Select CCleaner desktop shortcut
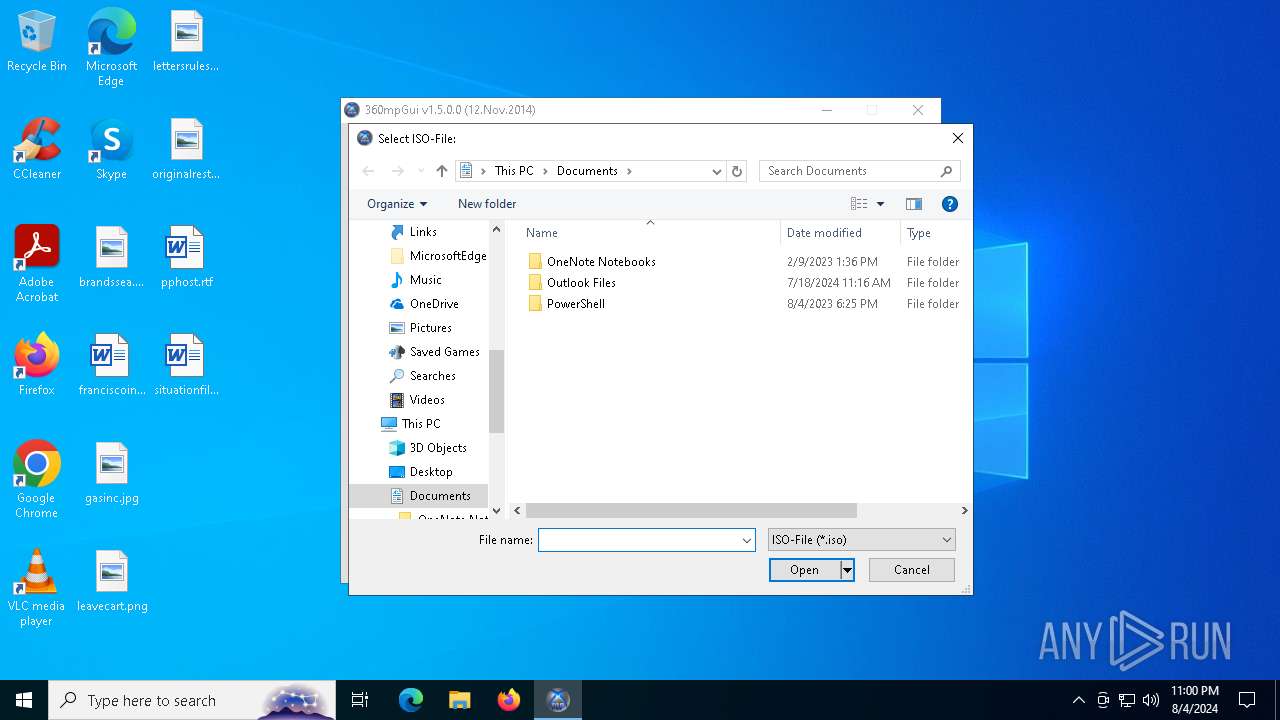 coord(37,150)
